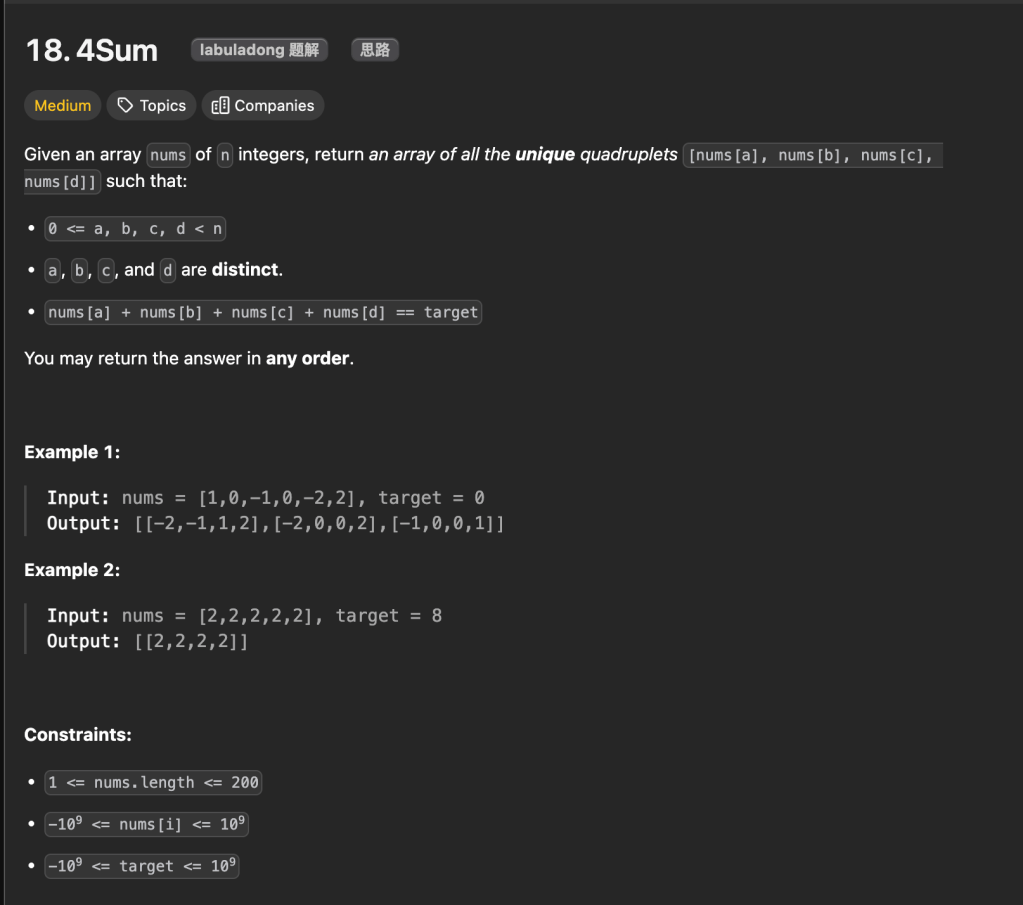Click the "18. 4Sum" problem title

tap(91, 51)
